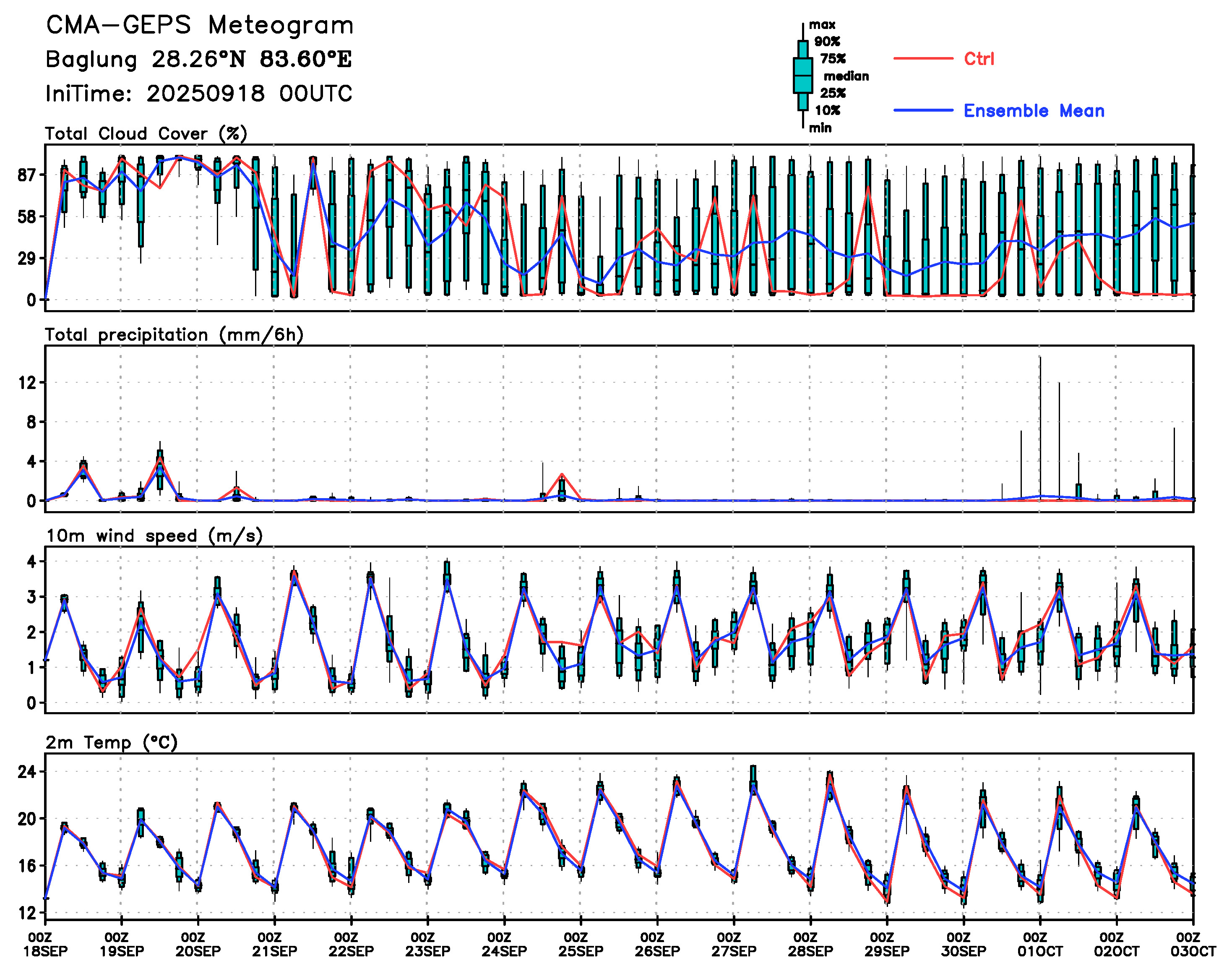This screenshot has height=974, width=1232.
Task: Click the '00Z 29SEP' time axis label
Action: [x=886, y=944]
